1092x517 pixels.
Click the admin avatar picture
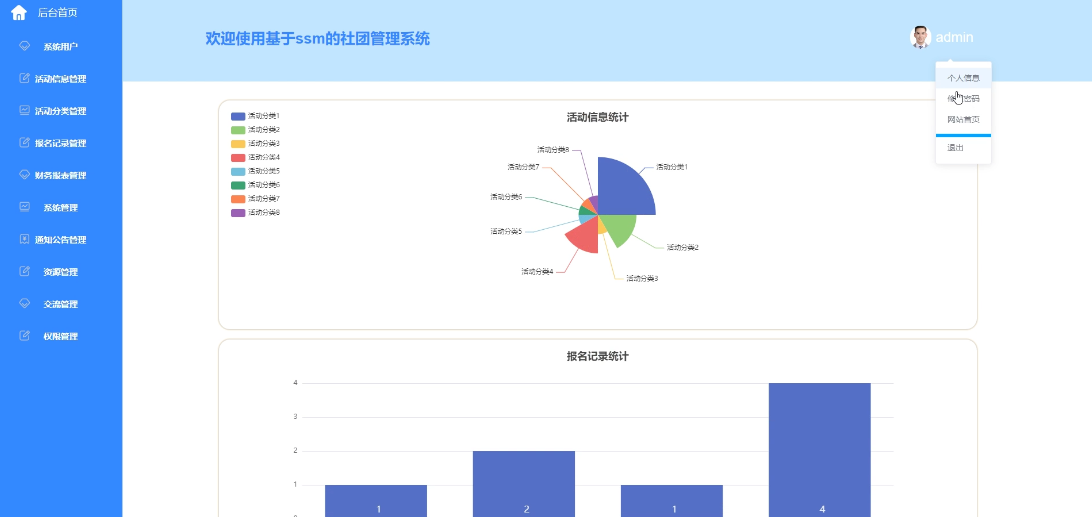[x=921, y=38]
